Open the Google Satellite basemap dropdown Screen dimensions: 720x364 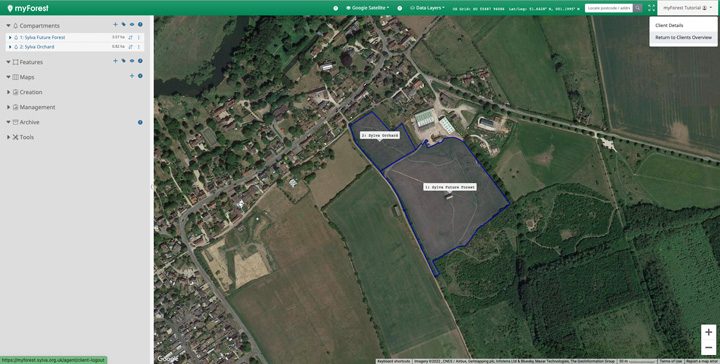coord(368,8)
